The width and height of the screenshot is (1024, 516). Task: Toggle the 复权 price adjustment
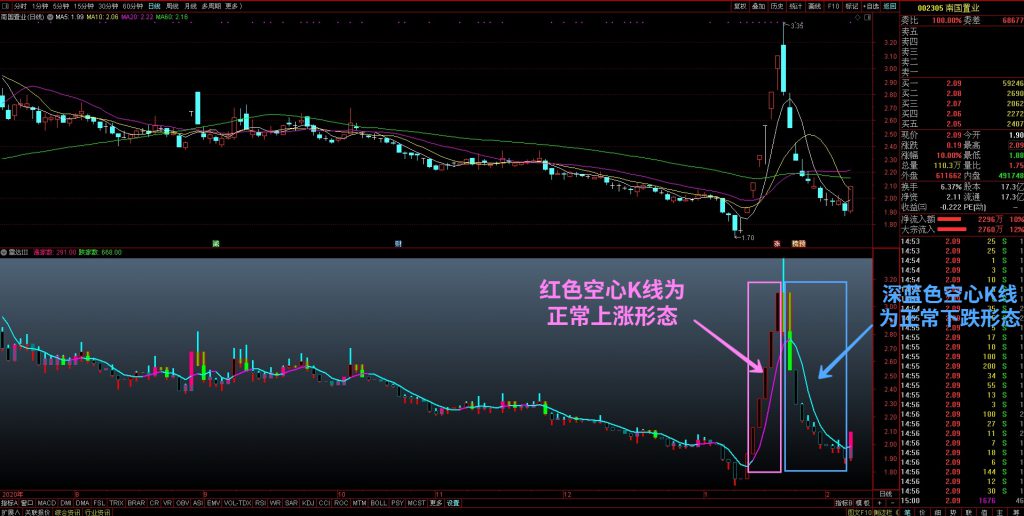(x=739, y=6)
